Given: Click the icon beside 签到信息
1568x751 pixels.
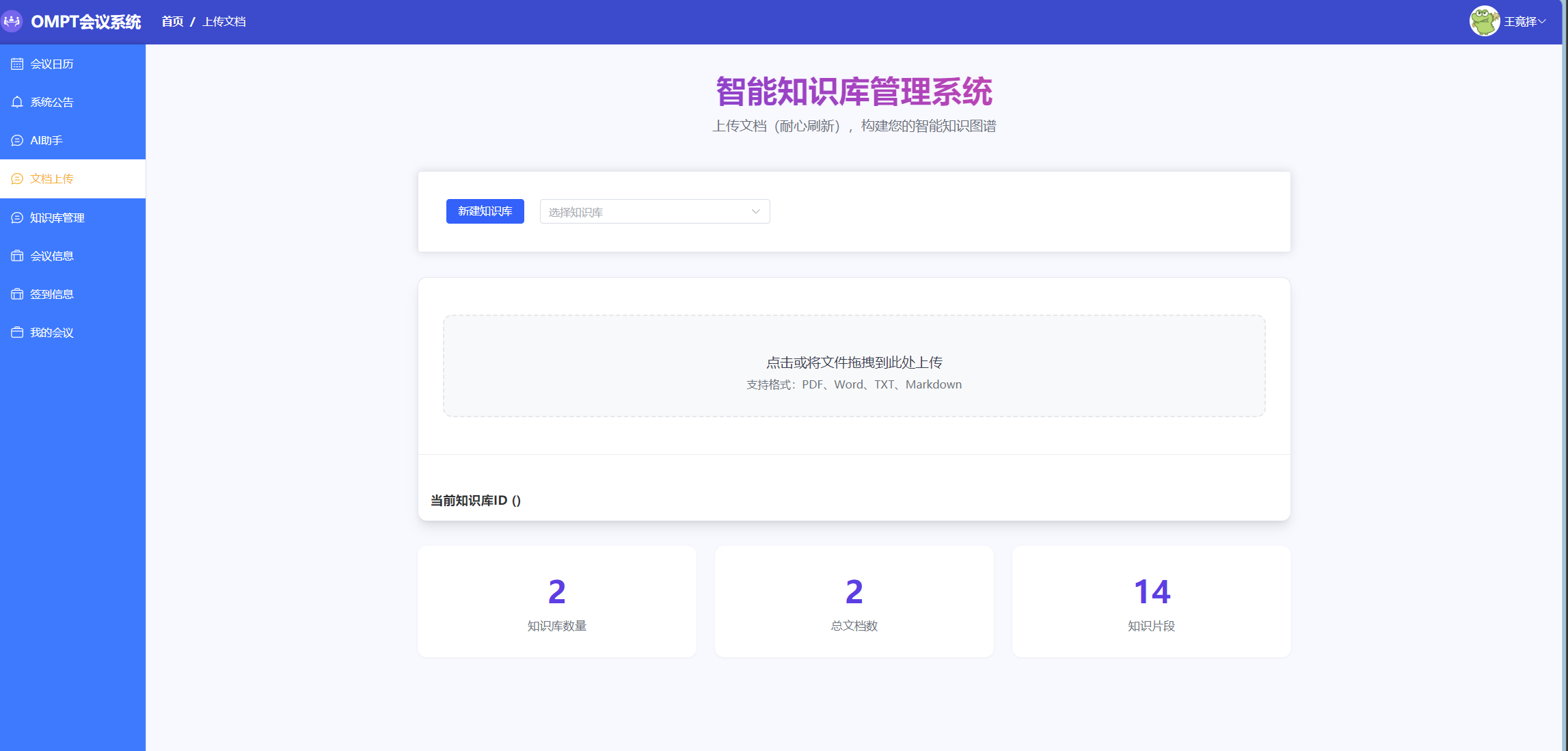Looking at the screenshot, I should coord(17,294).
